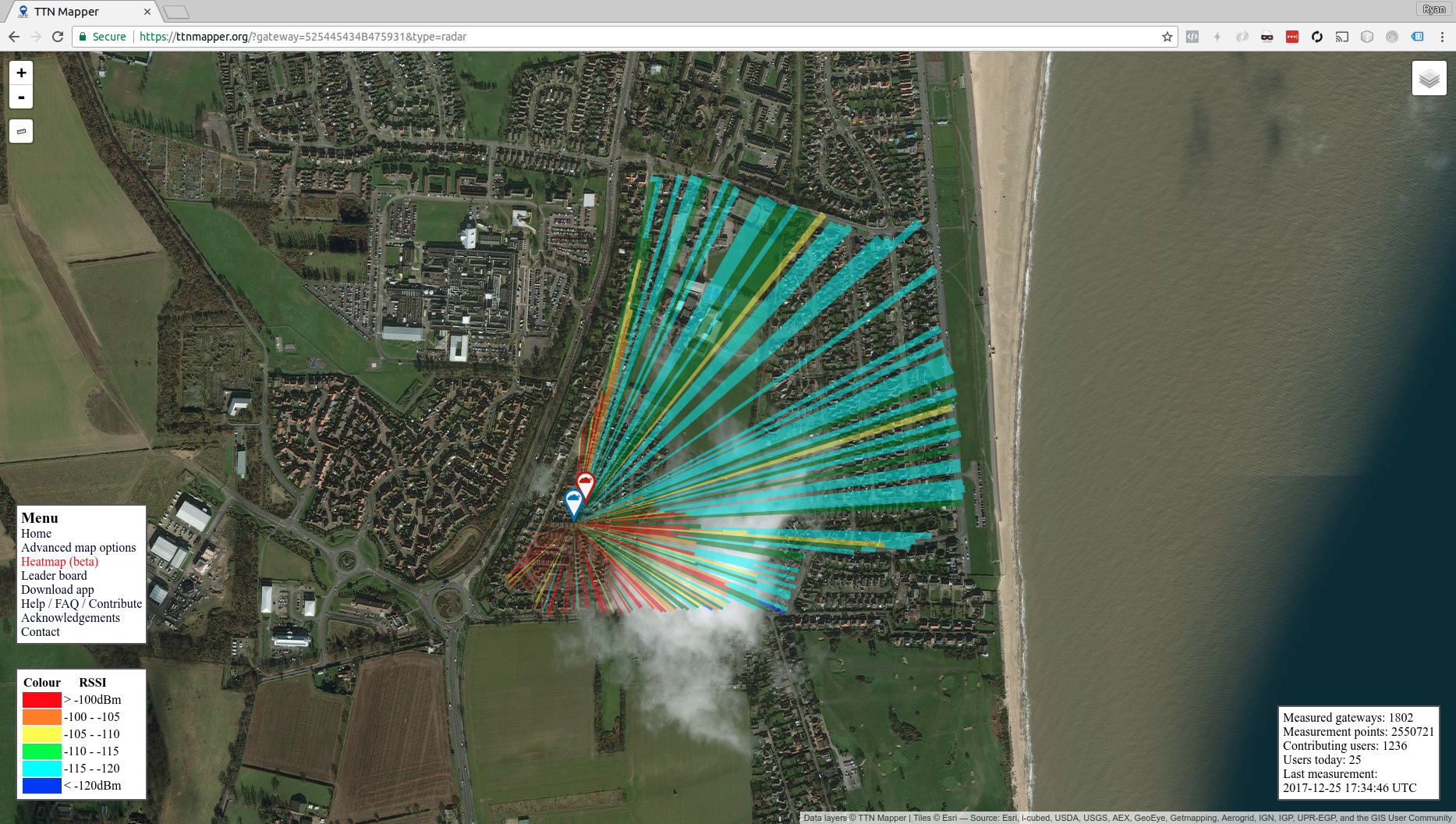Activate the map ruler measure tool
Viewport: 1456px width, 824px height.
pyautogui.click(x=21, y=131)
